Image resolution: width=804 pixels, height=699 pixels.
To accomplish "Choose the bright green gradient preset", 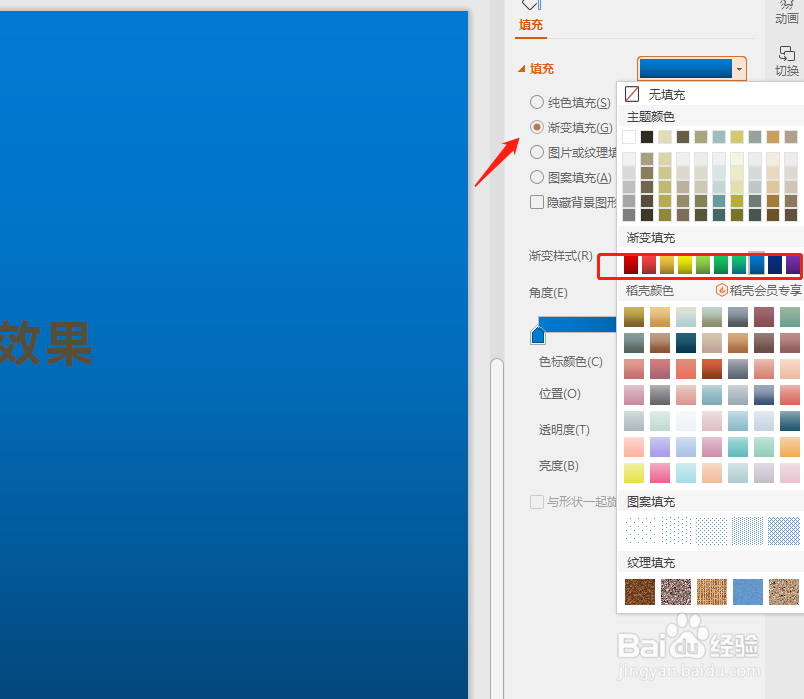I will [721, 265].
